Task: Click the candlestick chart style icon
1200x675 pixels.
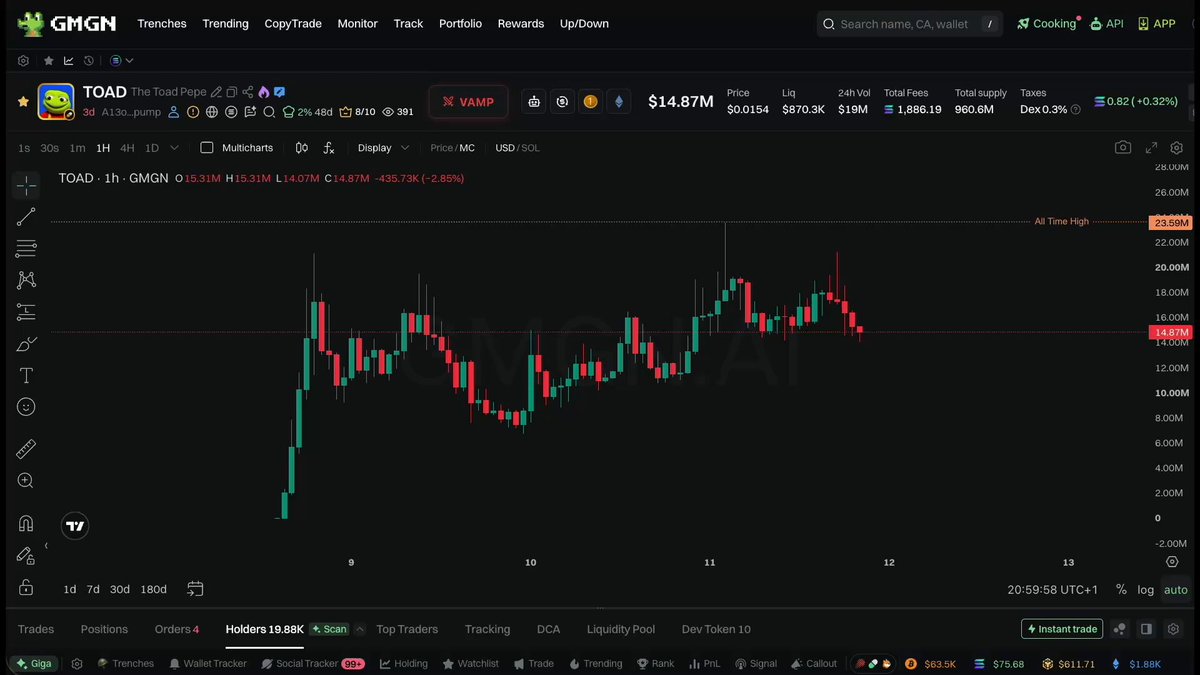Action: coord(302,148)
